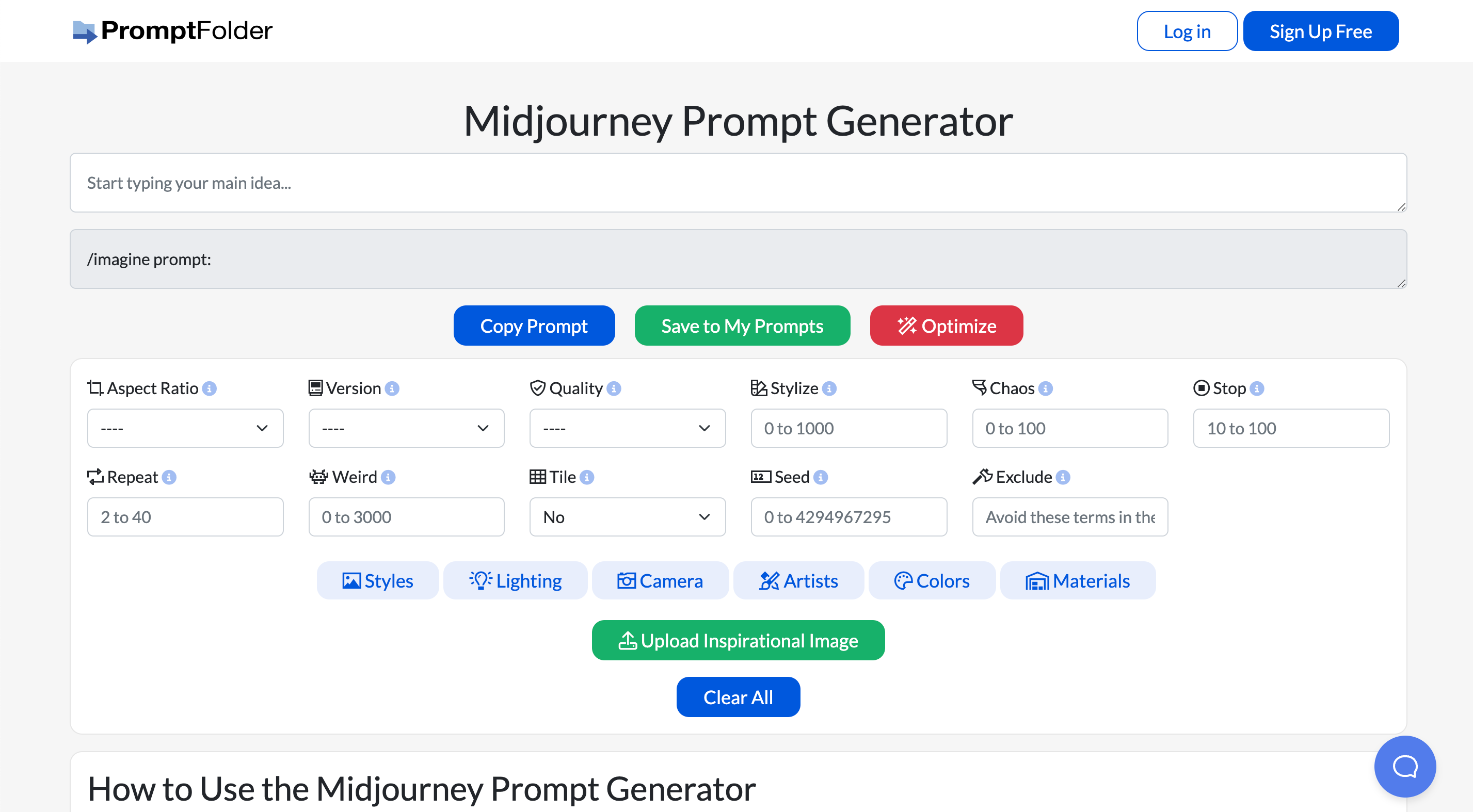
Task: Expand the Version dropdown
Action: point(406,428)
